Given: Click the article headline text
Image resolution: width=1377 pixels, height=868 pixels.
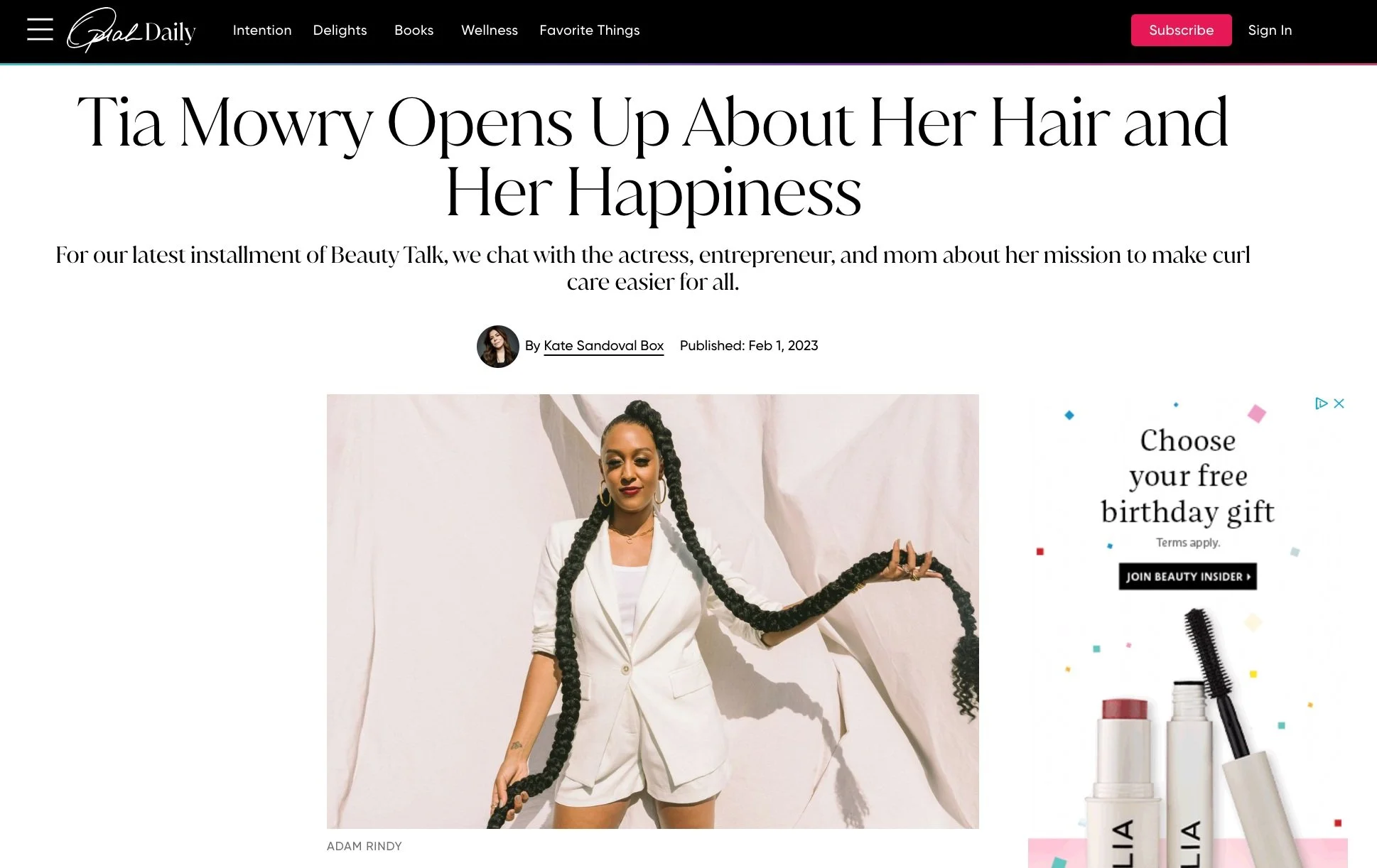Looking at the screenshot, I should 652,156.
